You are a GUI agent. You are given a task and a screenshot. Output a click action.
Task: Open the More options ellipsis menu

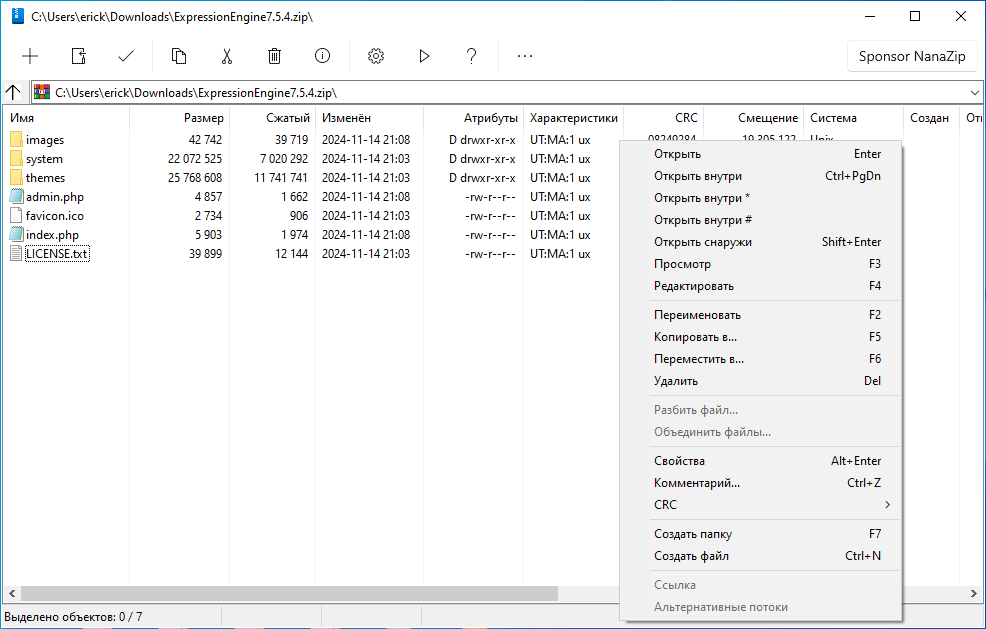pos(524,56)
